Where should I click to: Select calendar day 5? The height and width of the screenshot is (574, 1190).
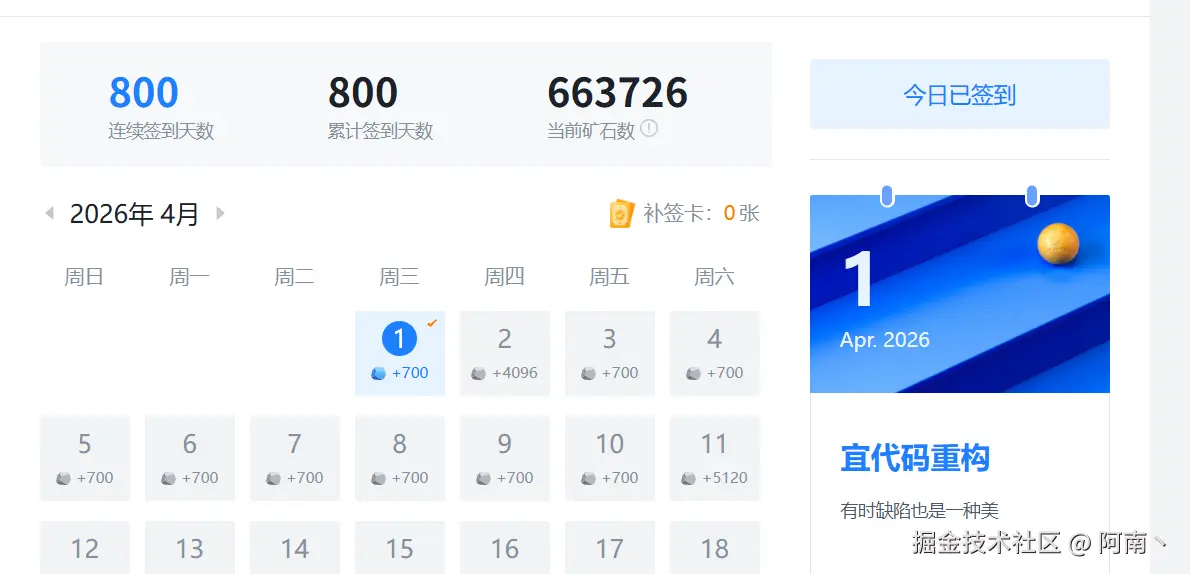tap(85, 458)
